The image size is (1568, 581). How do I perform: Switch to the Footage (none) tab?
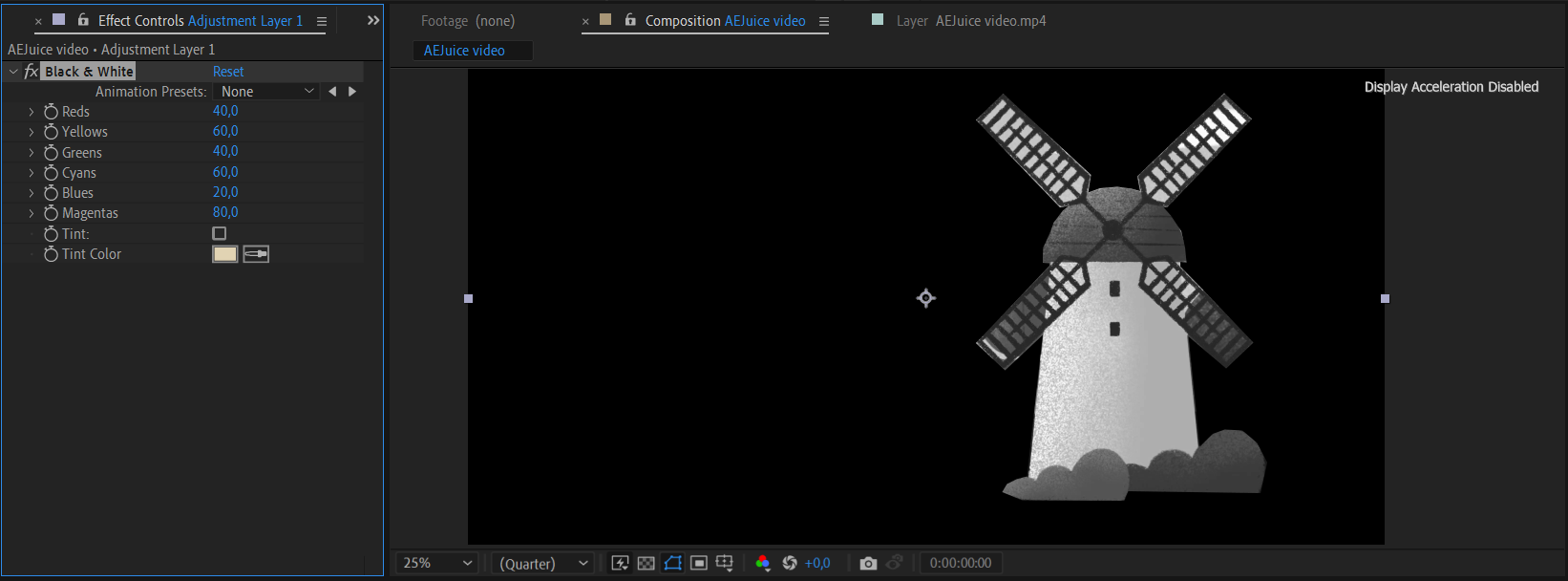(x=468, y=21)
